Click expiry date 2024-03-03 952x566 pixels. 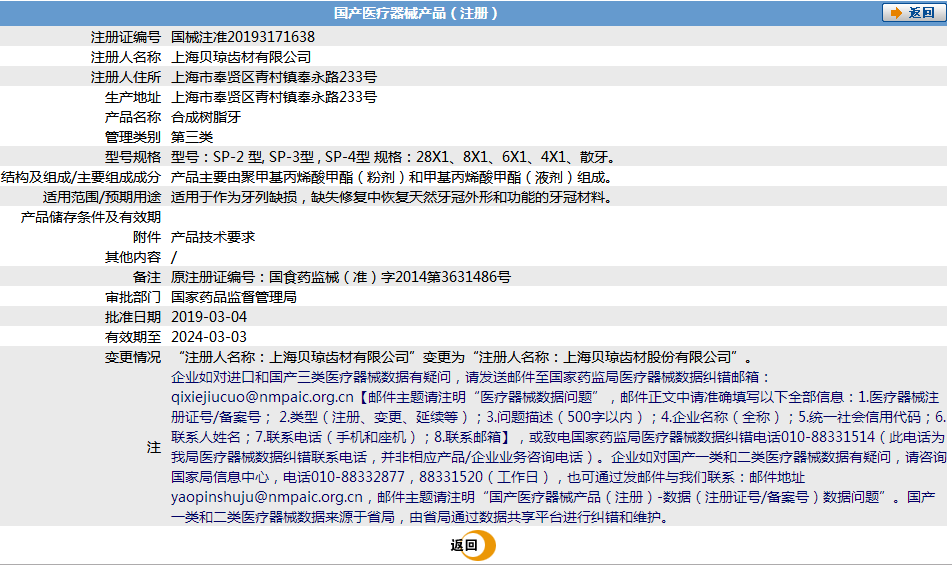coord(209,337)
